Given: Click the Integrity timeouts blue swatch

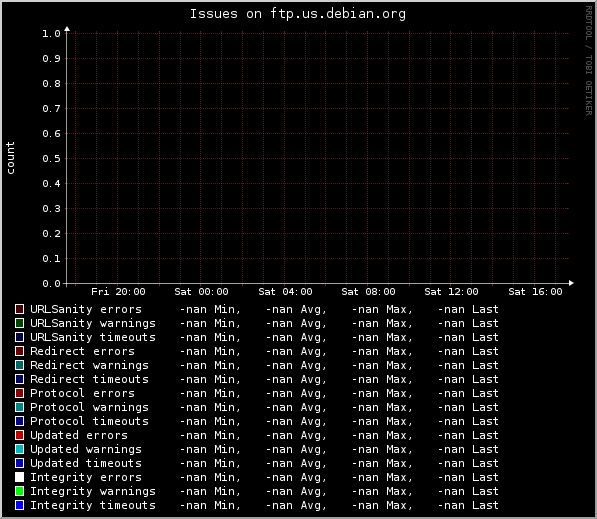Looking at the screenshot, I should point(19,505).
